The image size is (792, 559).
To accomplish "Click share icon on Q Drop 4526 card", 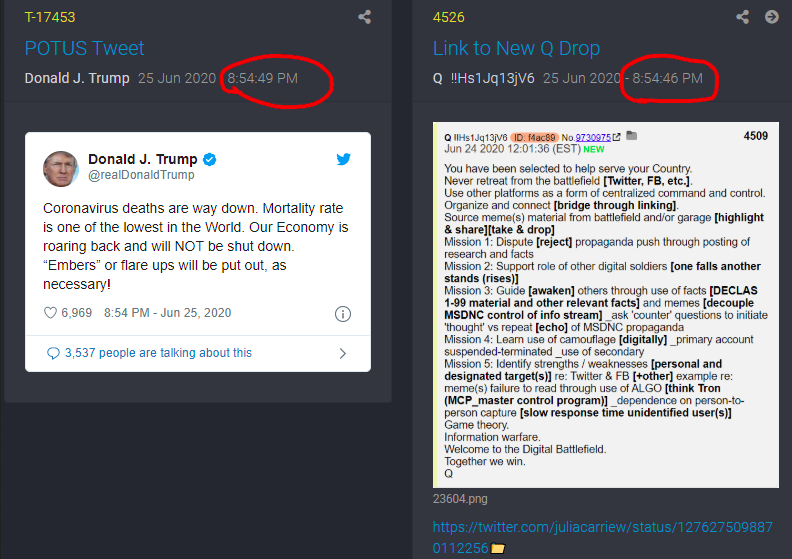I will click(x=742, y=17).
